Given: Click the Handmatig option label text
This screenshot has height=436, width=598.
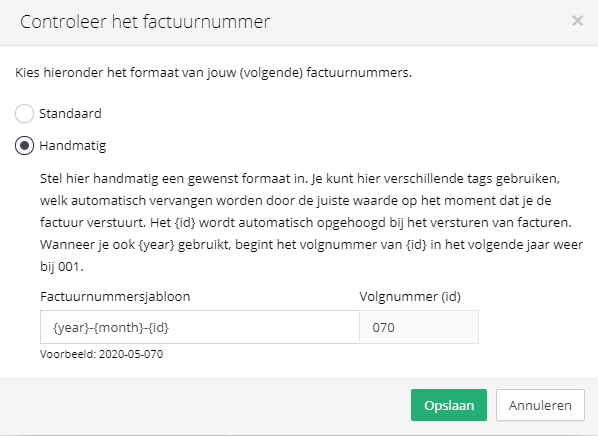Looking at the screenshot, I should (x=72, y=146).
